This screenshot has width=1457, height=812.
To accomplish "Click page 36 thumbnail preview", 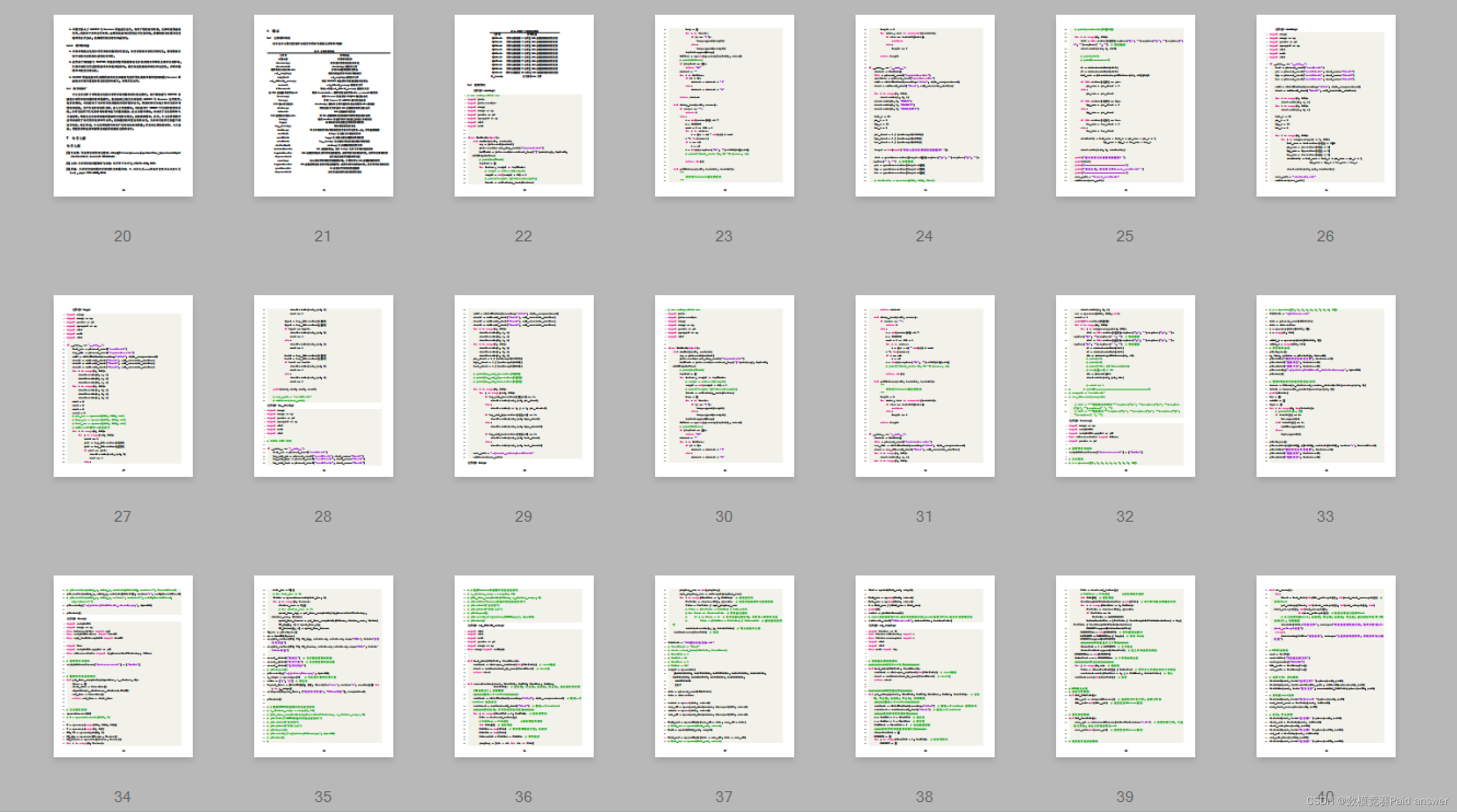I will coord(524,666).
